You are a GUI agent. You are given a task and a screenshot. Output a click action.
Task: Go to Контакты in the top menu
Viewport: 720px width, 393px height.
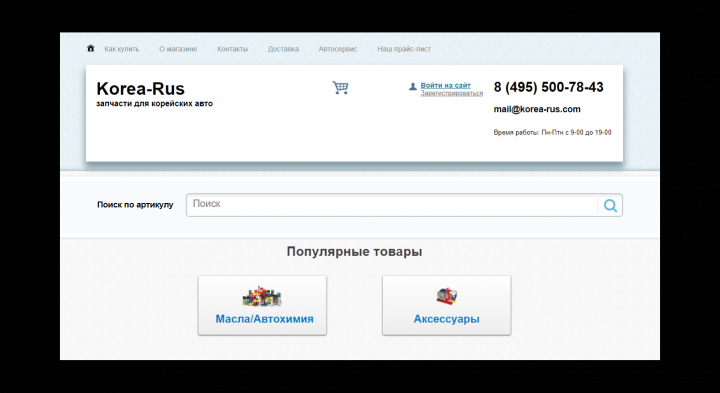[x=232, y=49]
